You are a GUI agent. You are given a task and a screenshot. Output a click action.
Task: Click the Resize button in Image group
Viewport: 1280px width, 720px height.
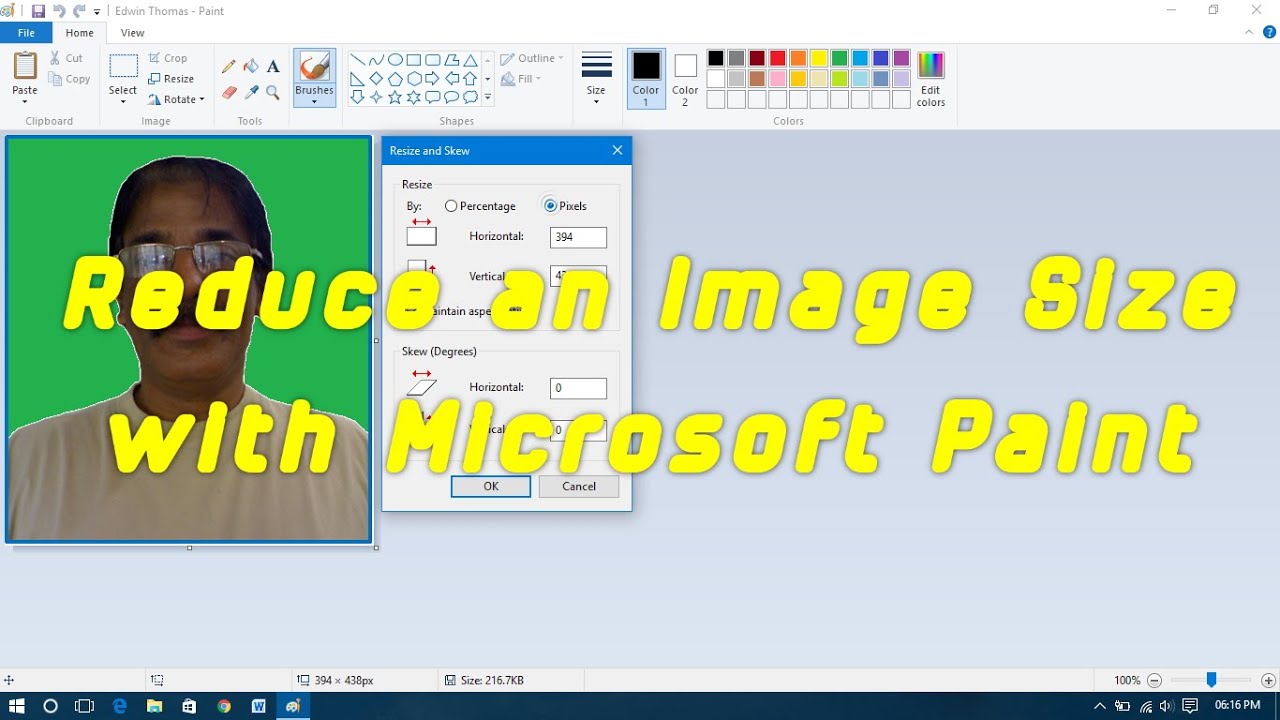pyautogui.click(x=171, y=79)
